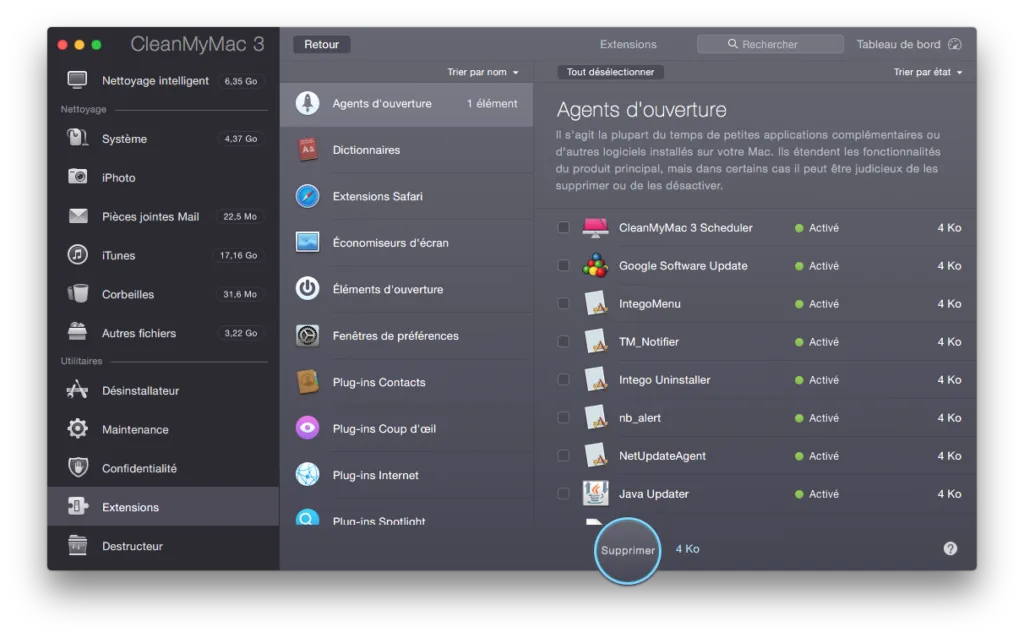Image resolution: width=1024 pixels, height=638 pixels.
Task: Click the Économiseurs d'écran picture icon
Action: coord(307,242)
